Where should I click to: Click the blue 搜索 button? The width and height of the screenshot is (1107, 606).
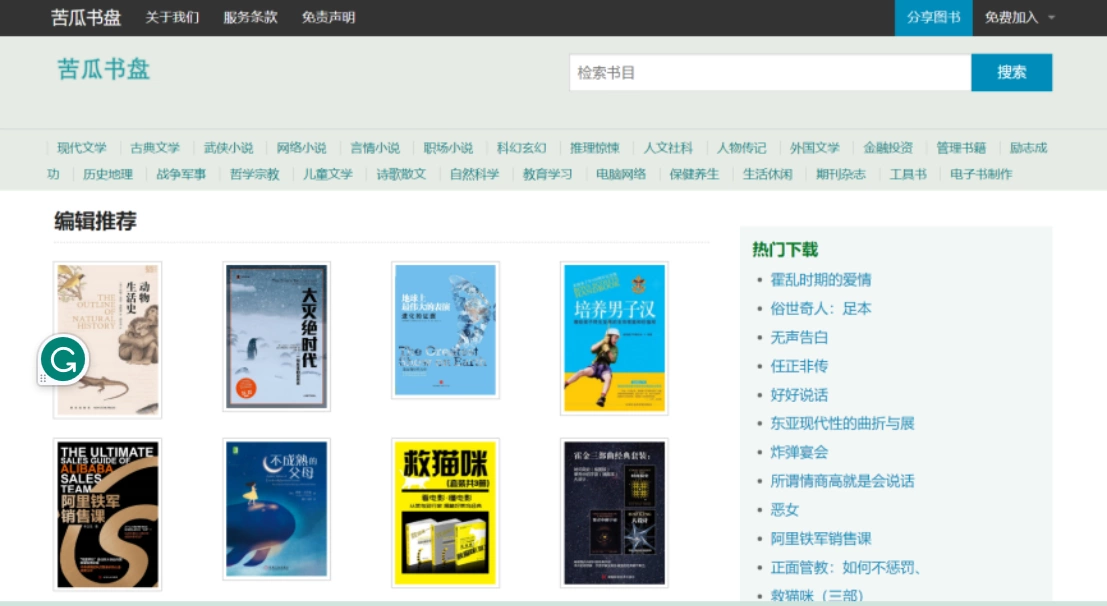(1011, 72)
